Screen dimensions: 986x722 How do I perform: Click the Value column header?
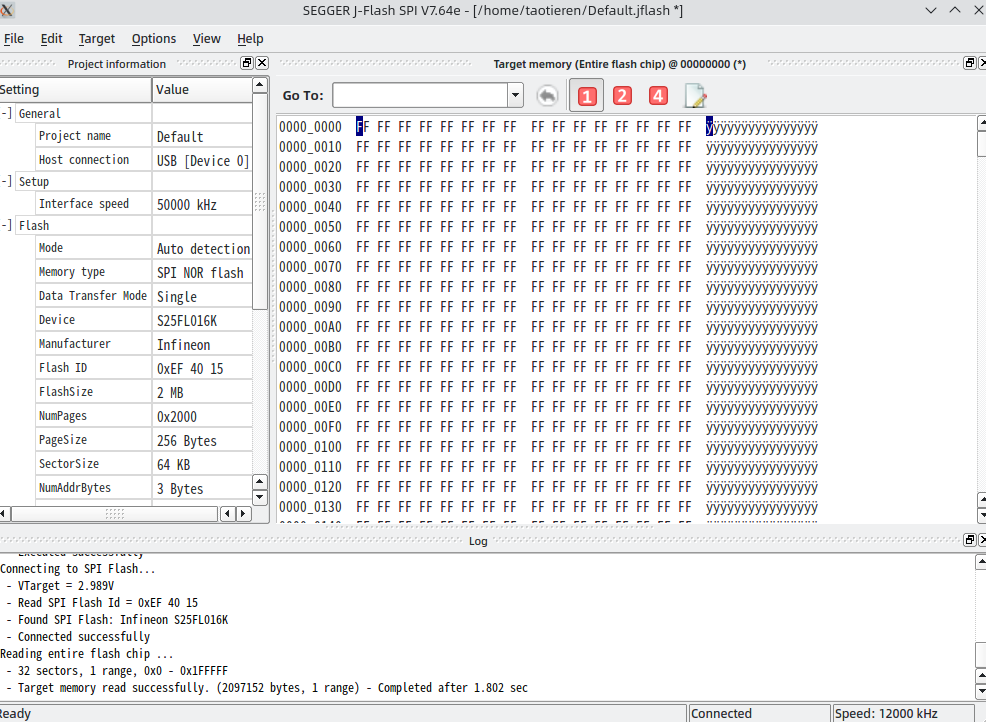(202, 89)
